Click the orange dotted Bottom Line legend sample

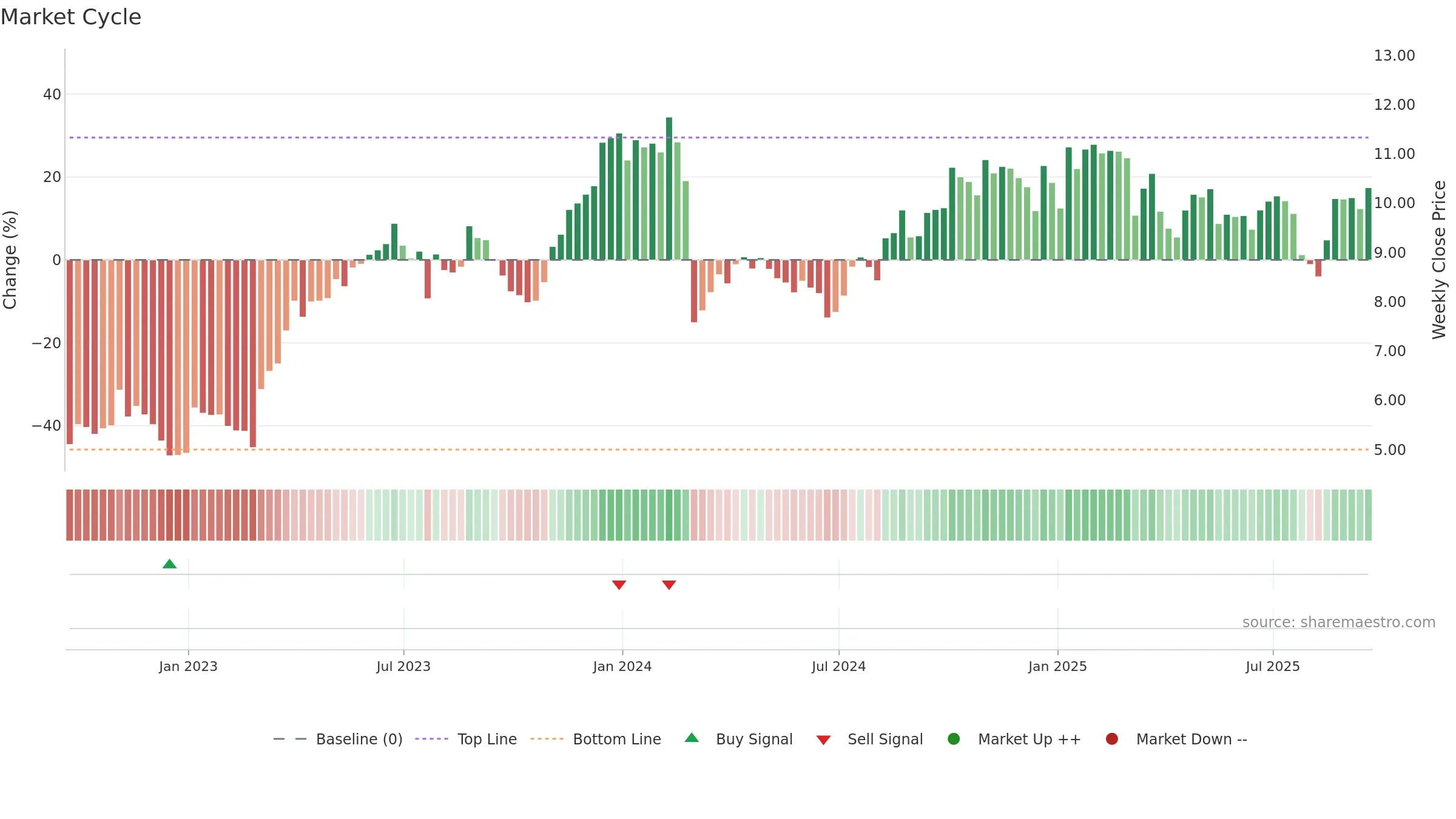[547, 739]
